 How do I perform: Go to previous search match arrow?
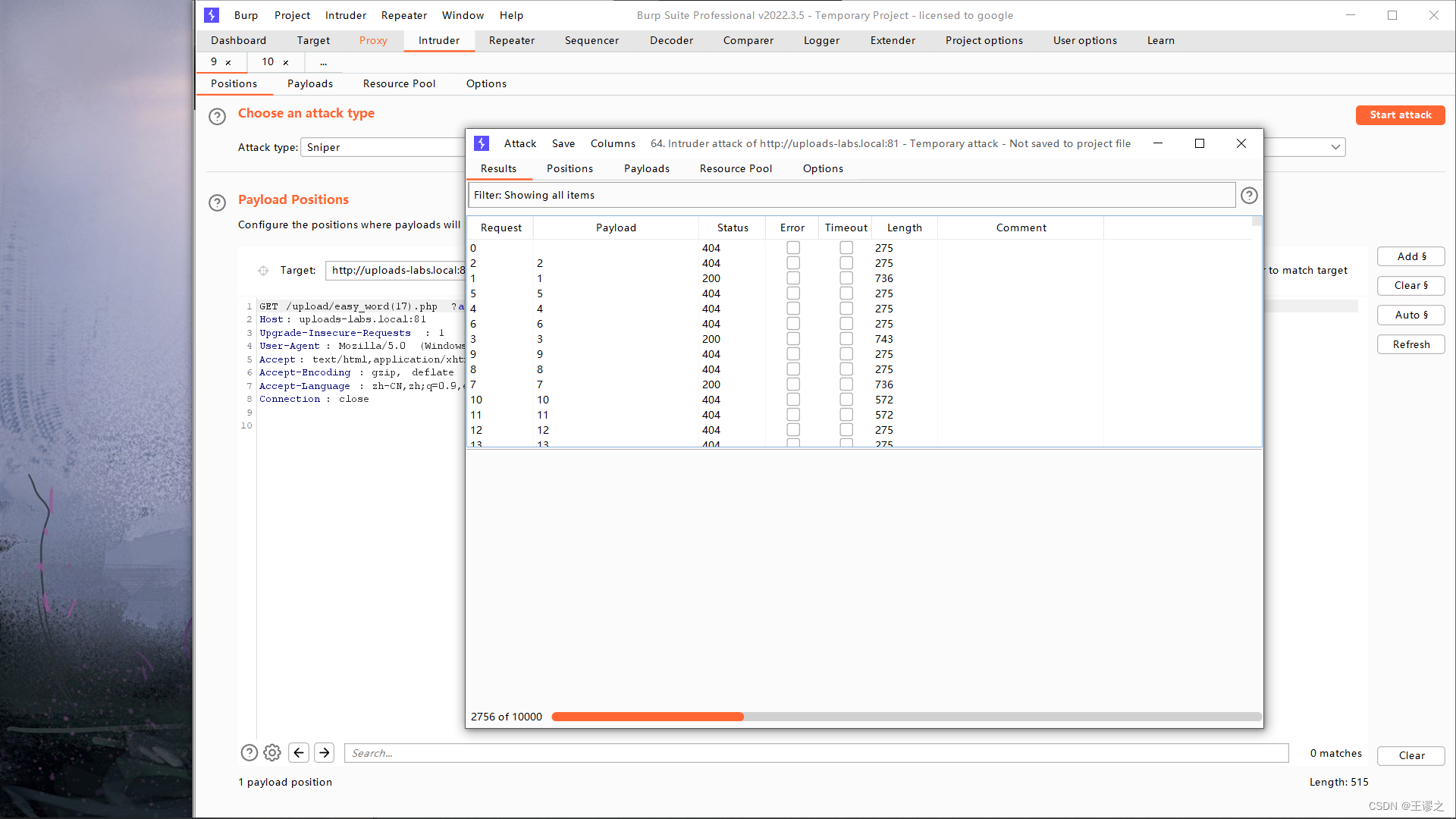tap(299, 752)
